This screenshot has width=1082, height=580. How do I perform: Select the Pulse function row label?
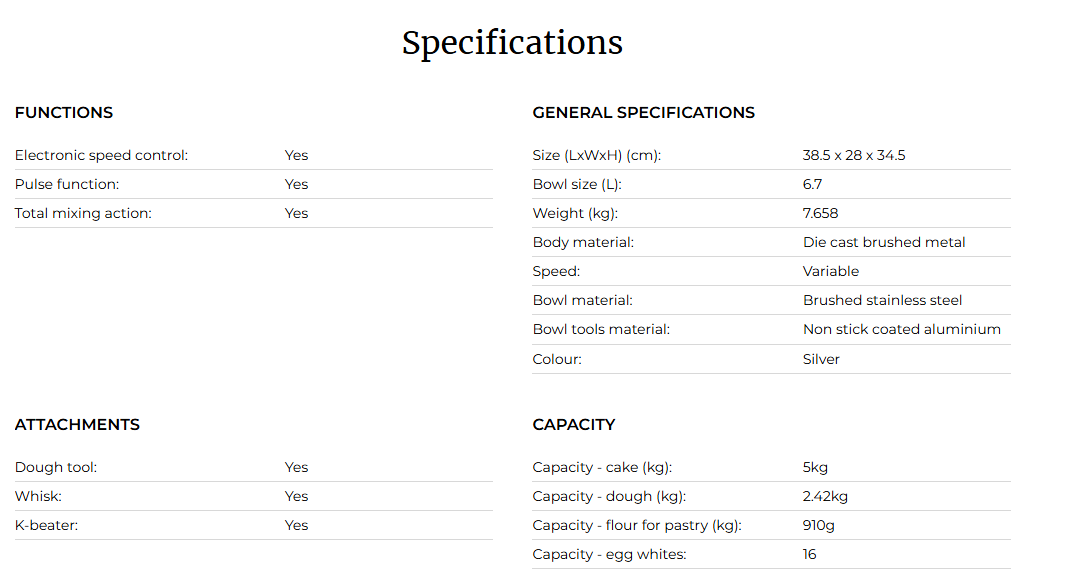coord(67,184)
